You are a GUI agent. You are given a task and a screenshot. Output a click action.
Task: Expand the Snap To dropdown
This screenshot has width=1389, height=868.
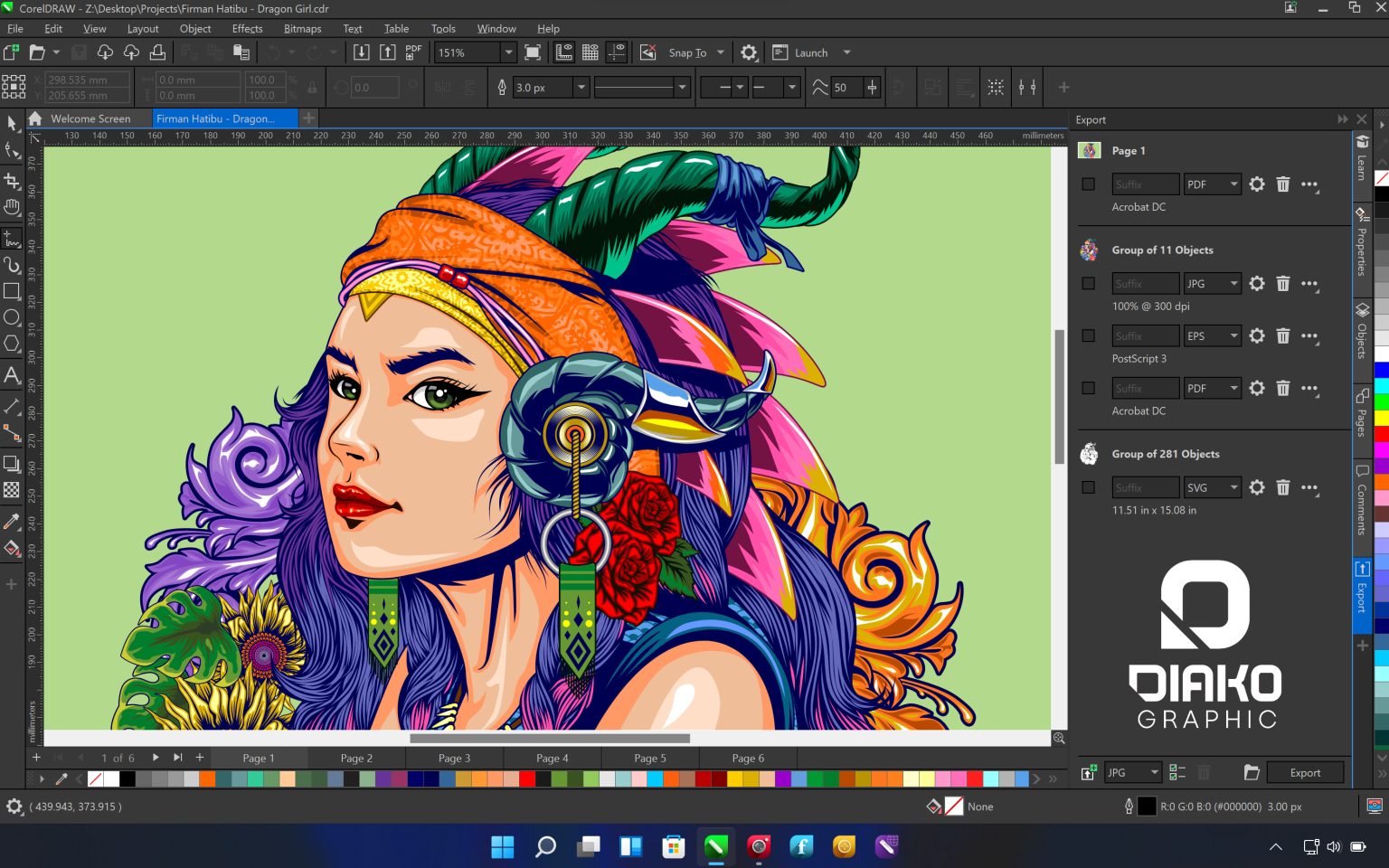coord(721,52)
